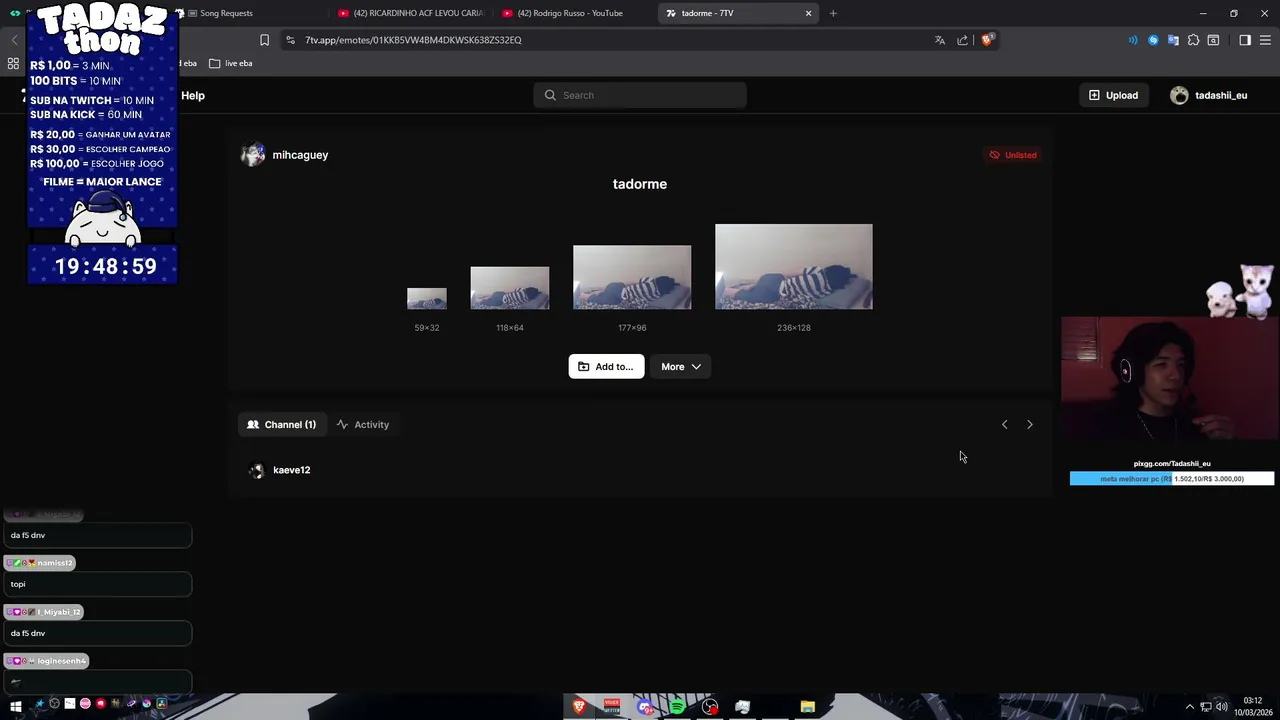This screenshot has width=1280, height=720.
Task: Switch to the RICARDINHO ACF YouTube tab
Action: (410, 13)
